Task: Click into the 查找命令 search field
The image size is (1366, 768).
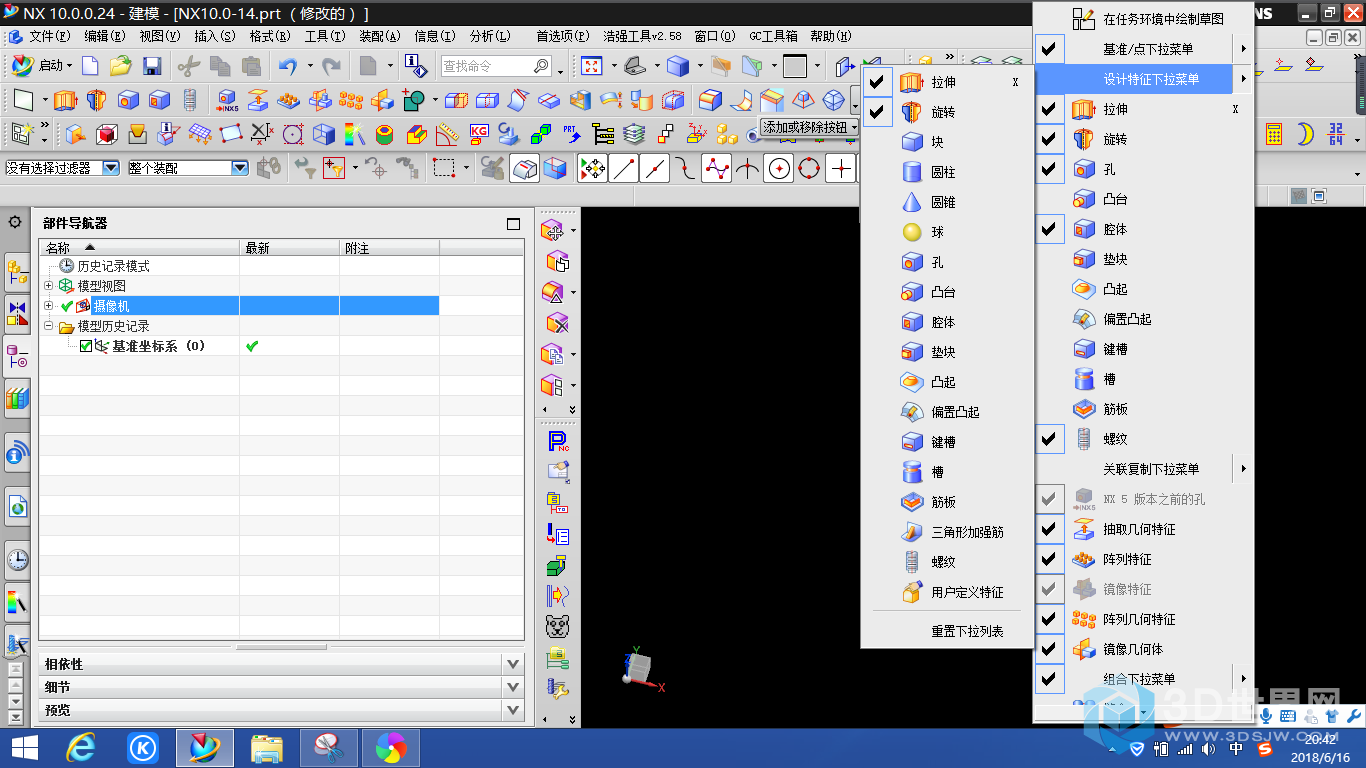Action: tap(486, 66)
